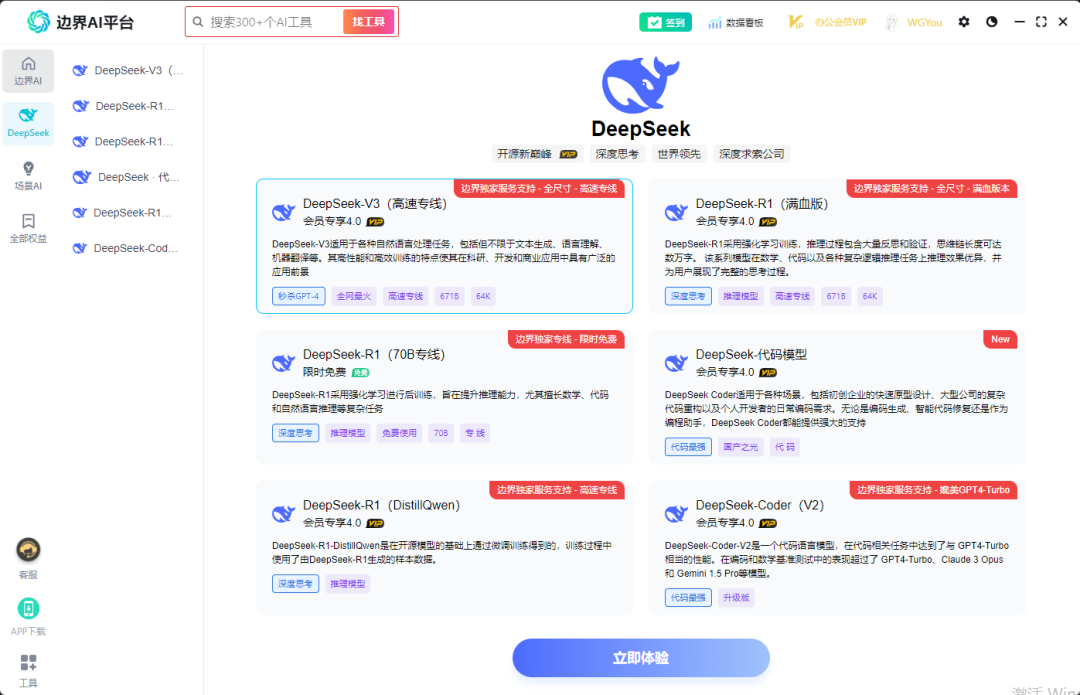The width and height of the screenshot is (1080, 695).
Task: Open the 场景AI lightbulb icon
Action: pyautogui.click(x=28, y=169)
